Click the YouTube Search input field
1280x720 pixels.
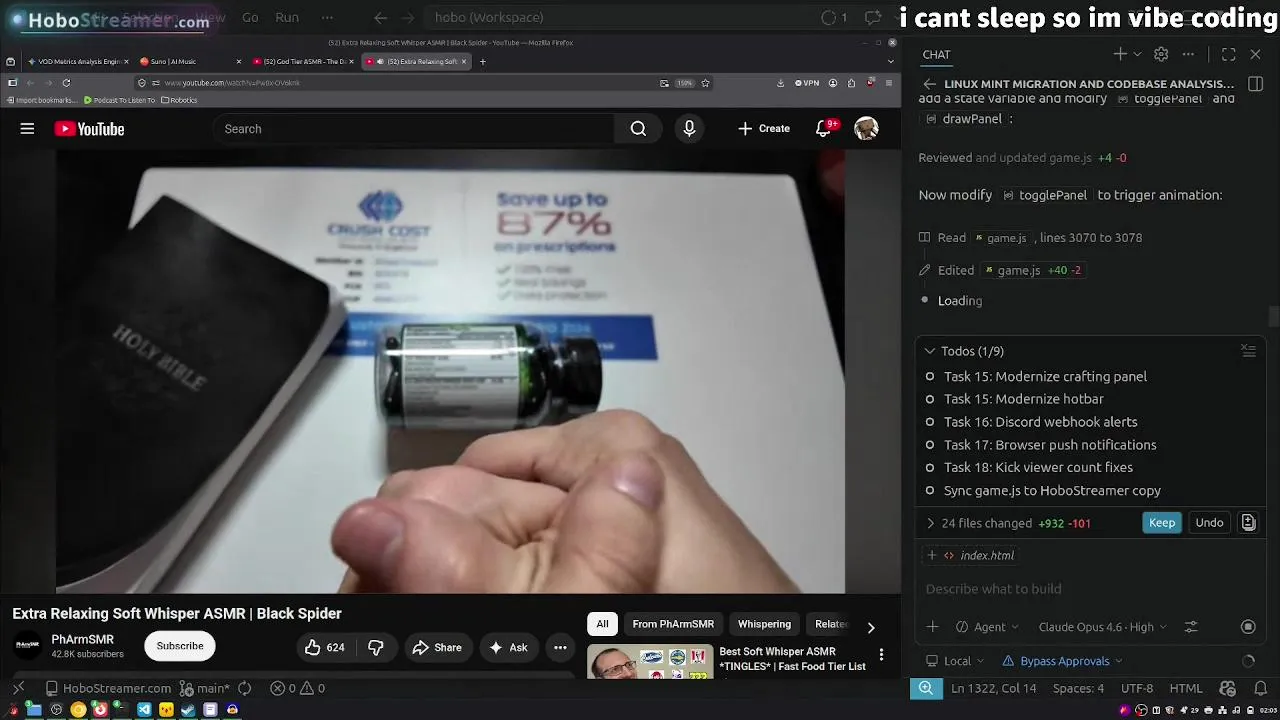click(x=415, y=129)
